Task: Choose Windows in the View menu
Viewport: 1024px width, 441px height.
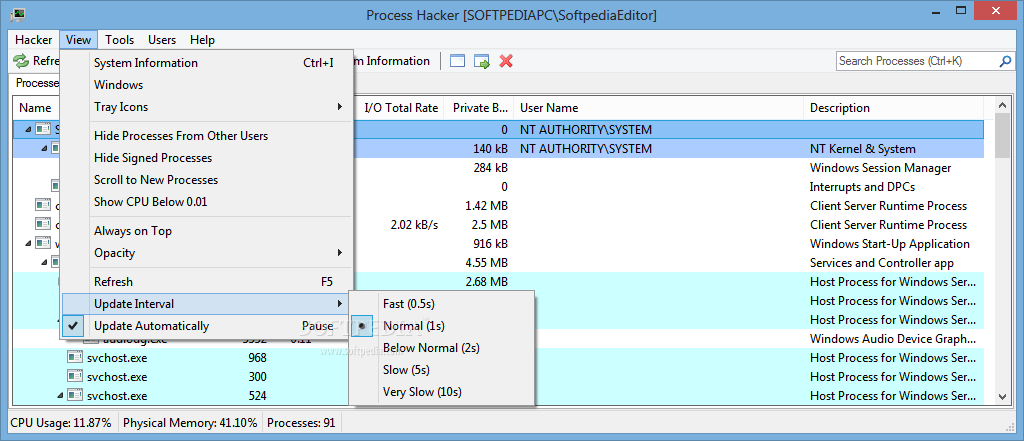Action: 208,85
